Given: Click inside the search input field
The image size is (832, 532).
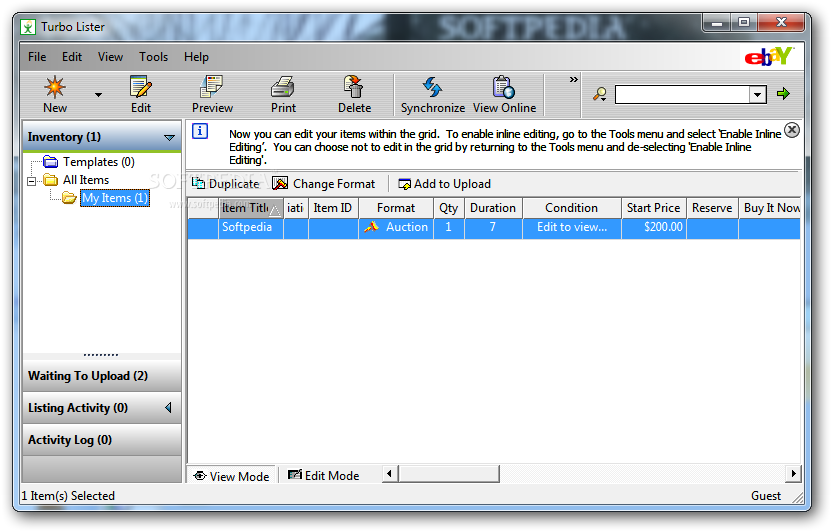Looking at the screenshot, I should coord(682,95).
